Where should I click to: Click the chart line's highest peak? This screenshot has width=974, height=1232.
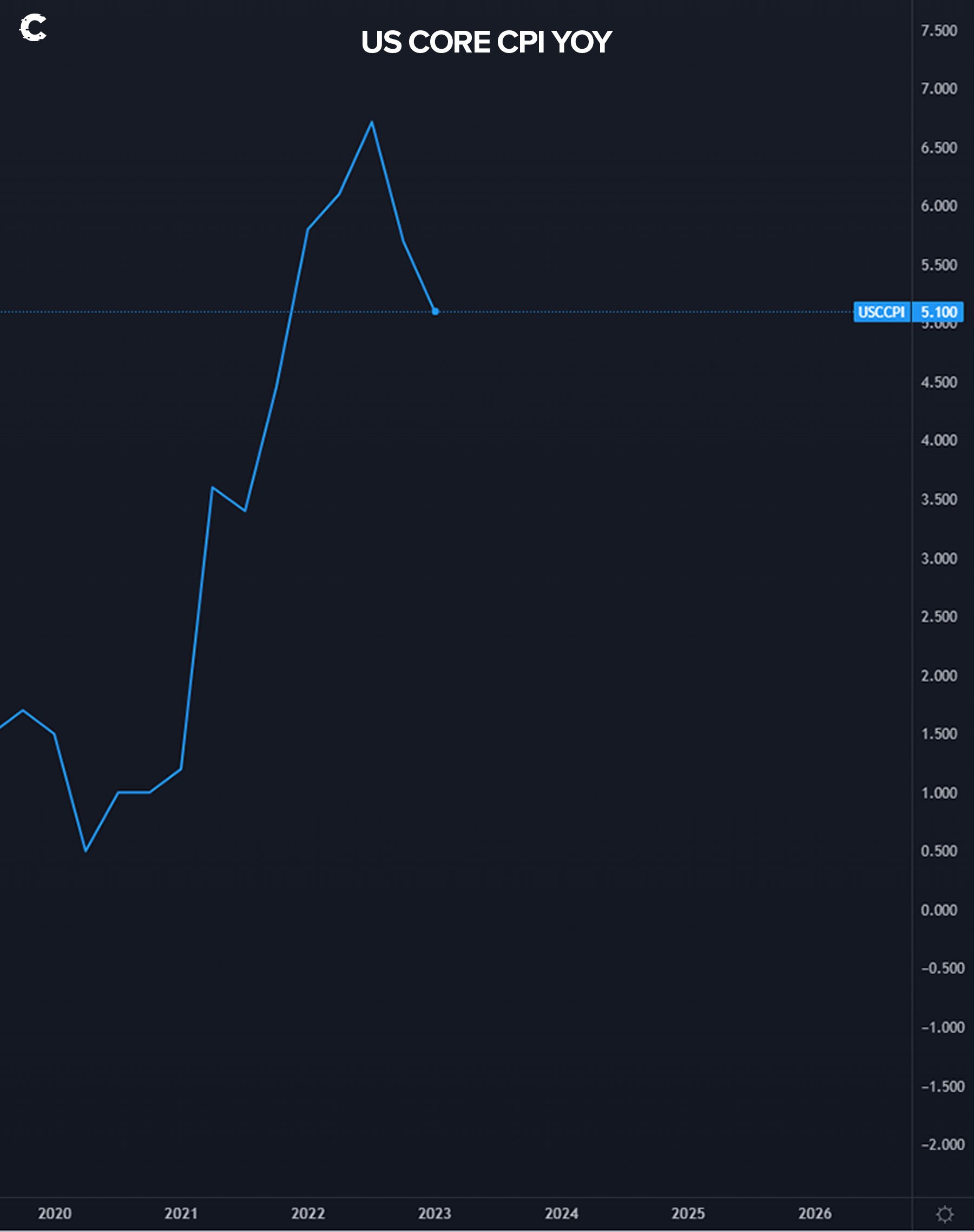pyautogui.click(x=372, y=121)
